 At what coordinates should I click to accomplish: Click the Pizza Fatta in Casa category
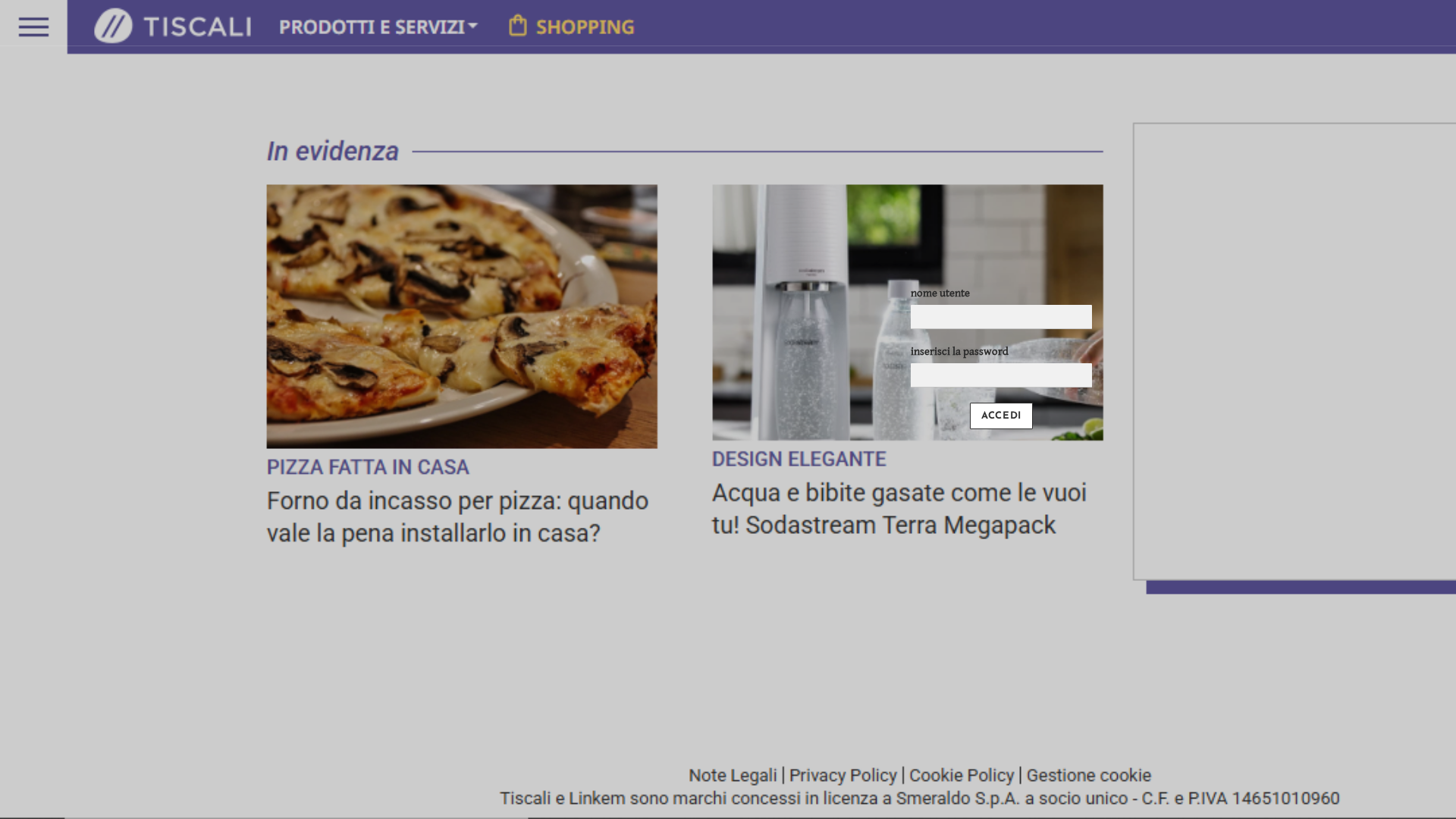click(x=368, y=467)
